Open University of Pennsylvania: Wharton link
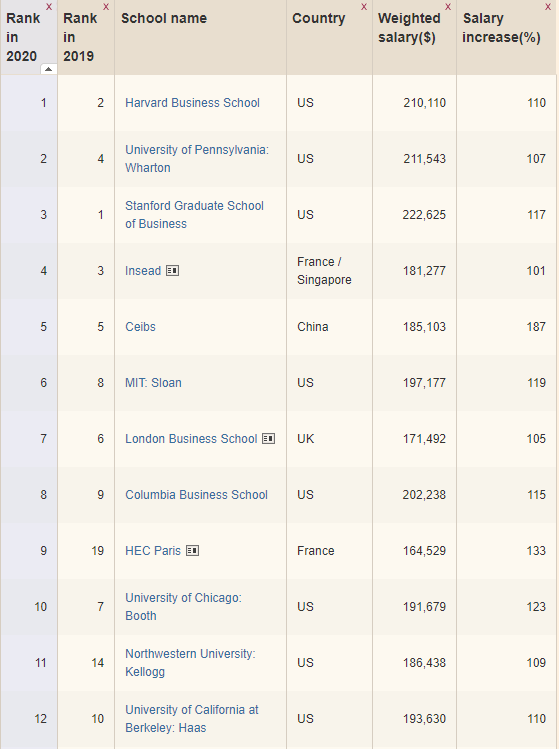The image size is (559, 749). pyautogui.click(x=197, y=159)
